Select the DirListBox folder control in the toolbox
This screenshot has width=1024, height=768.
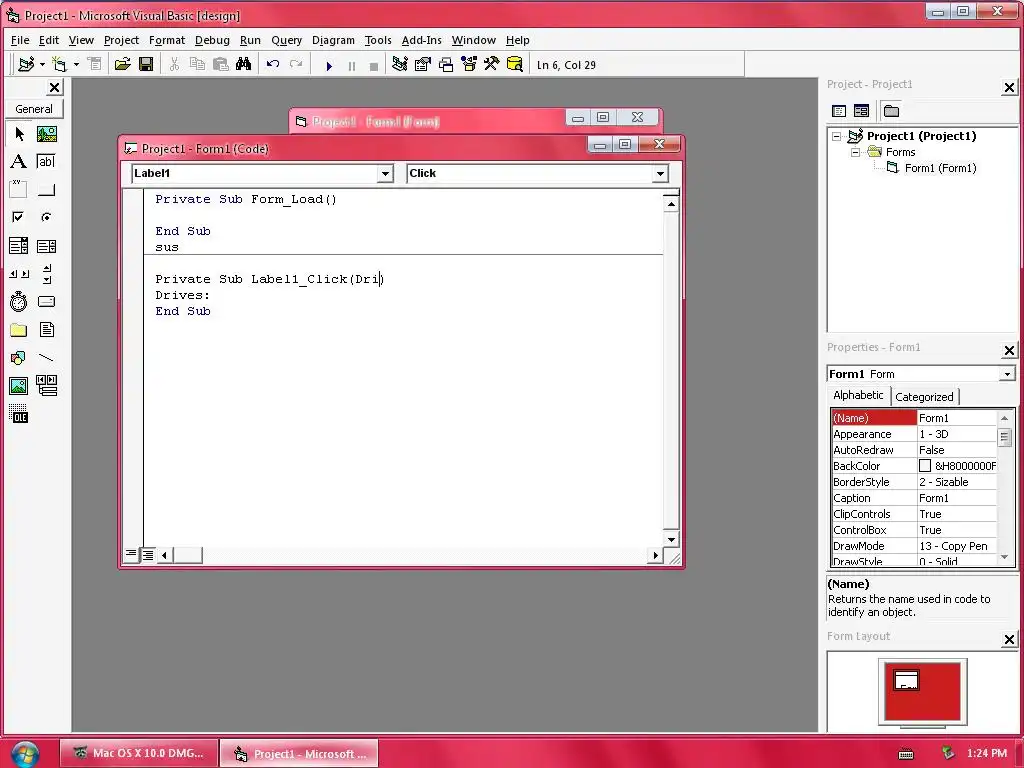(19, 330)
